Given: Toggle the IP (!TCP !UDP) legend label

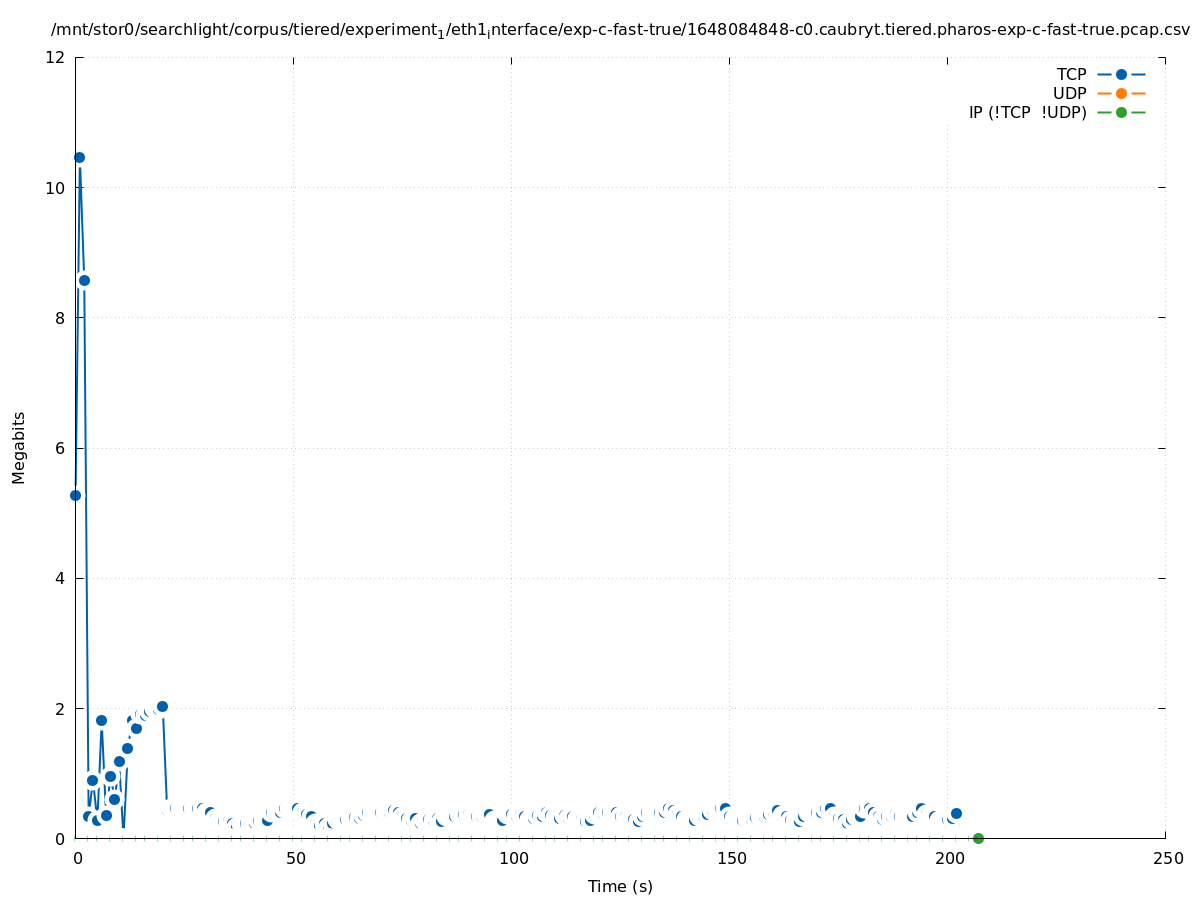Looking at the screenshot, I should coord(1027,112).
